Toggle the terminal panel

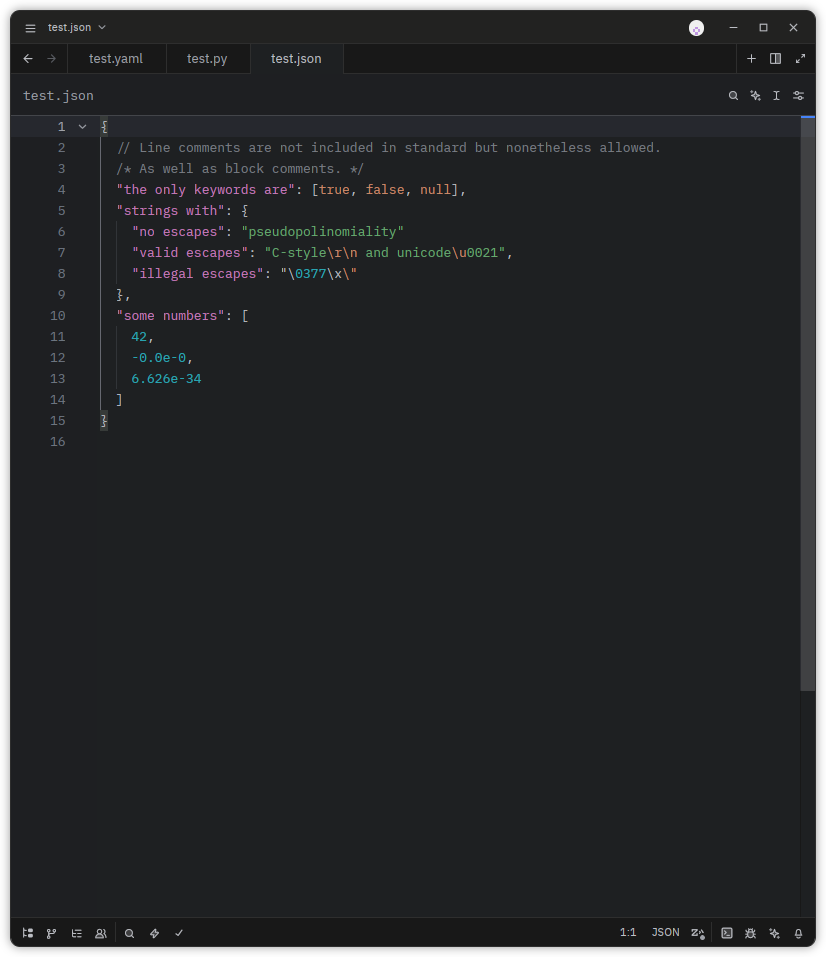726,933
